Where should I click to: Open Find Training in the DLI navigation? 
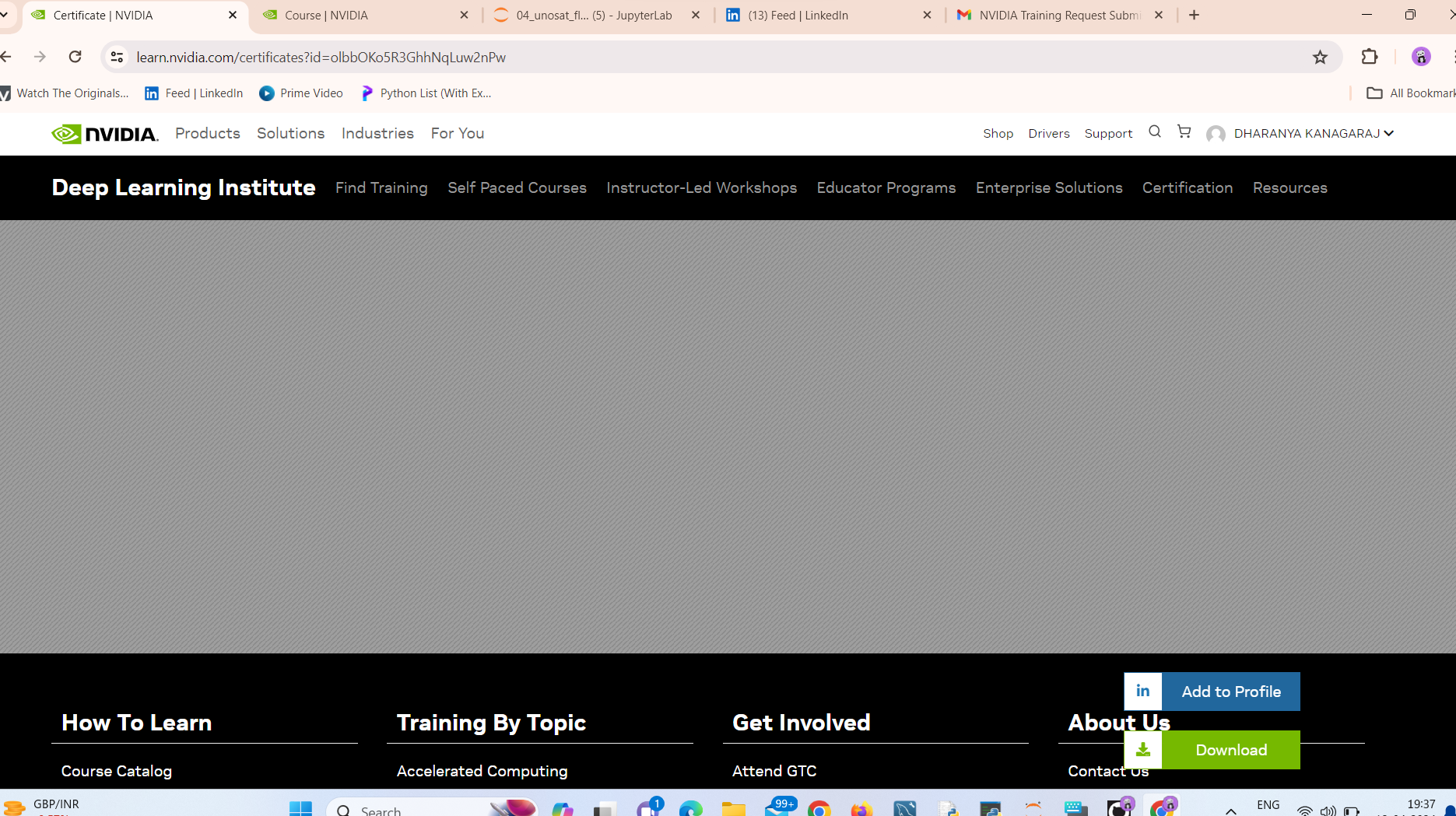381,187
